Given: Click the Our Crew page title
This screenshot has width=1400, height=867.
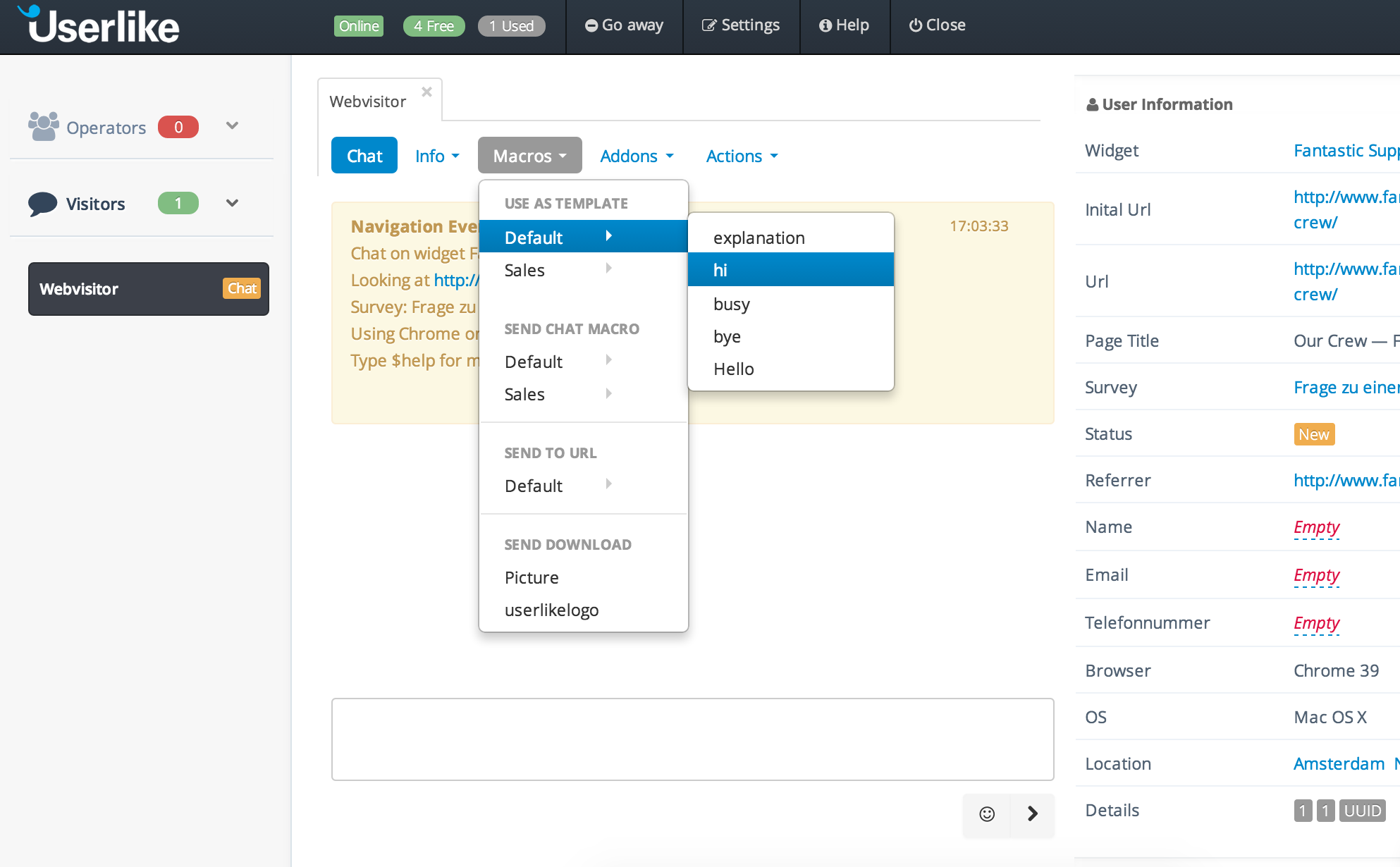Looking at the screenshot, I should click(x=1346, y=340).
